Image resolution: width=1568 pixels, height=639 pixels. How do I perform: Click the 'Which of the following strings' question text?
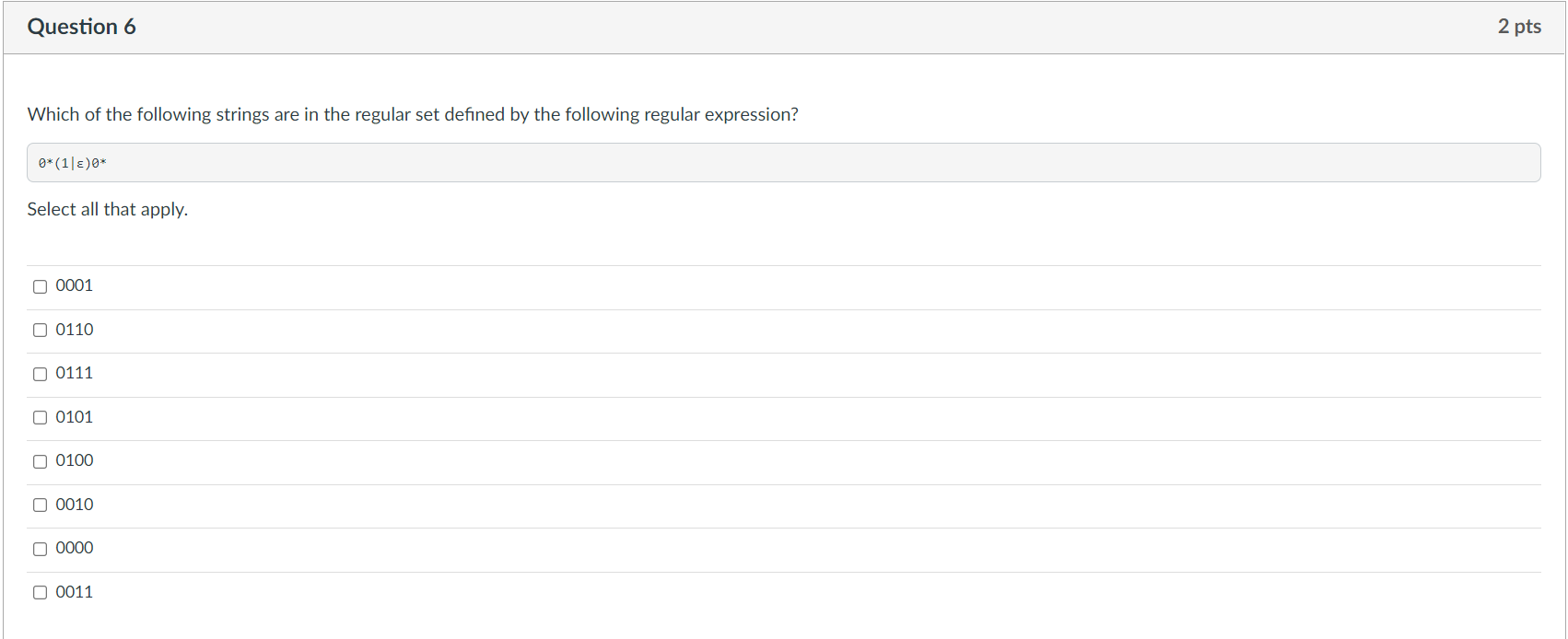(413, 114)
